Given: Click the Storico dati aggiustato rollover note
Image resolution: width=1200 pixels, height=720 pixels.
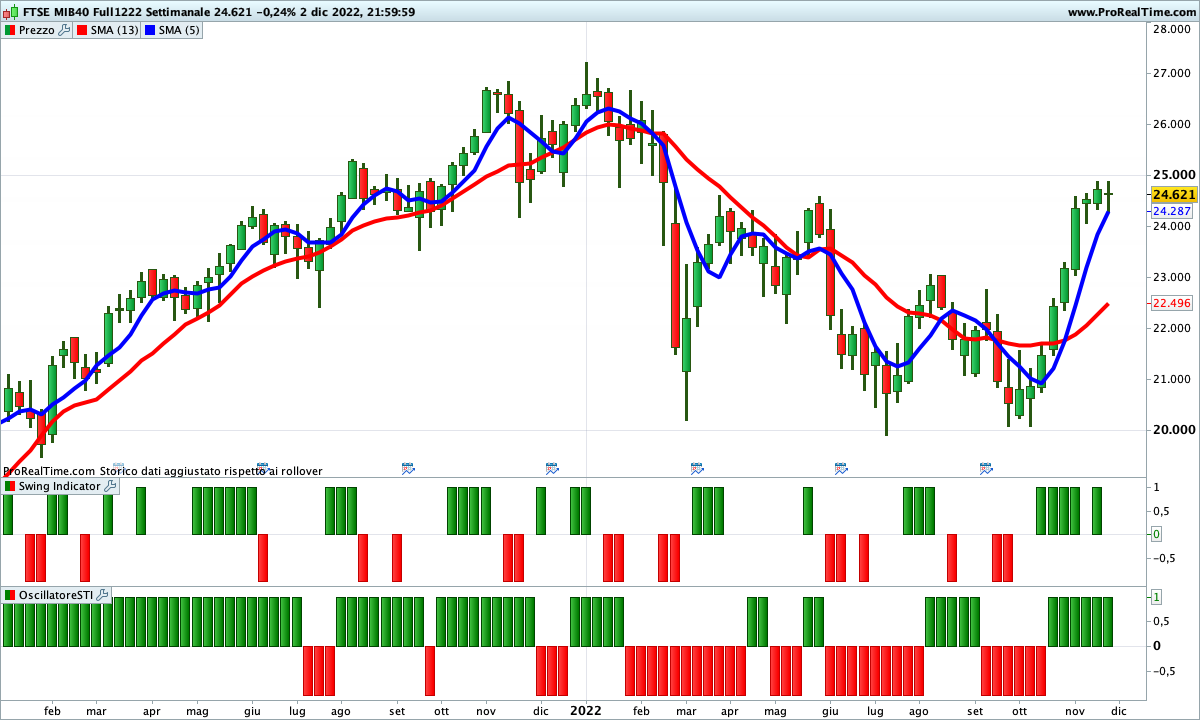Looking at the screenshot, I should click(x=211, y=470).
